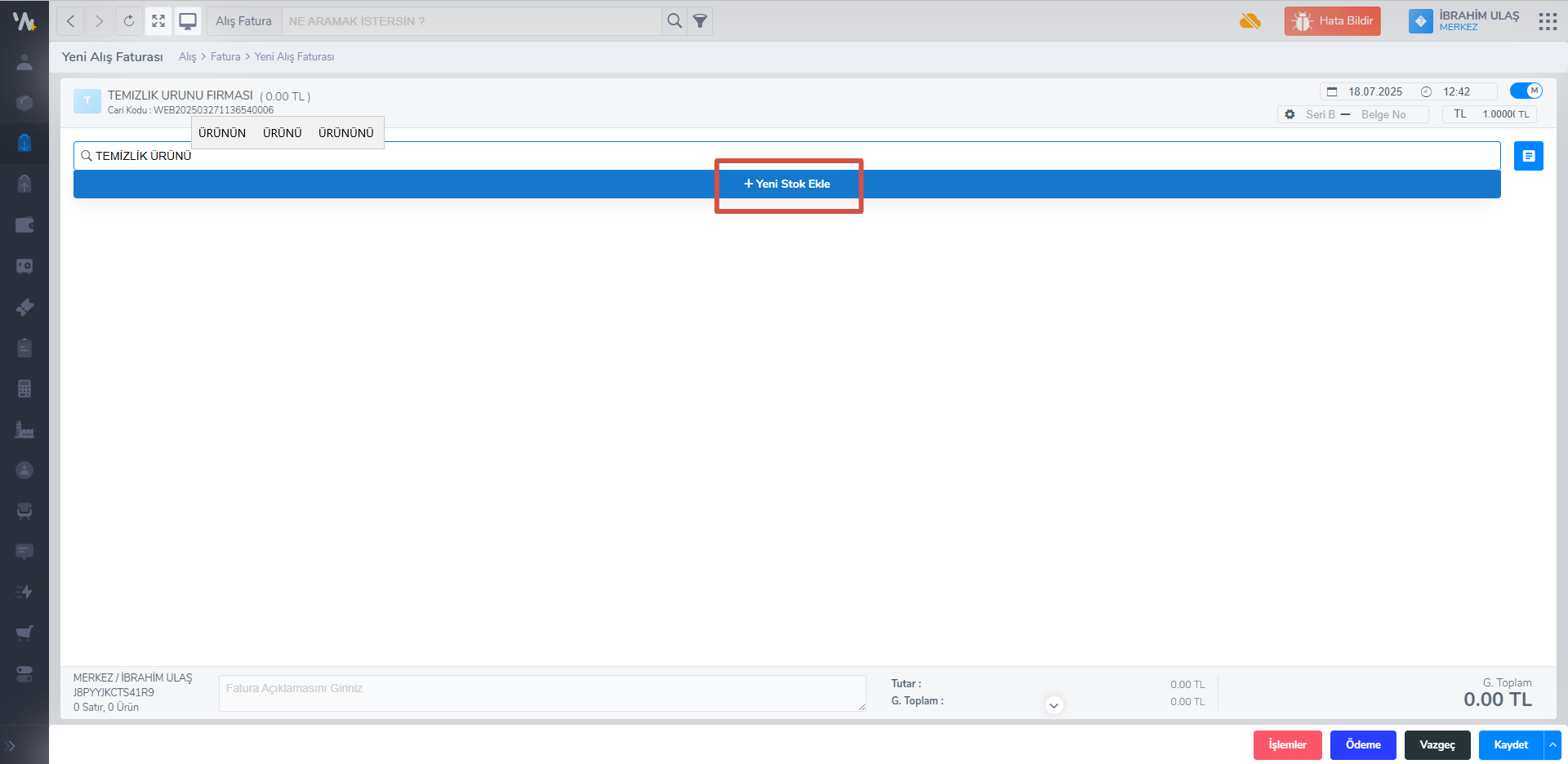The image size is (1568, 764).
Task: Toggle the fullscreen expand button
Action: pos(158,21)
